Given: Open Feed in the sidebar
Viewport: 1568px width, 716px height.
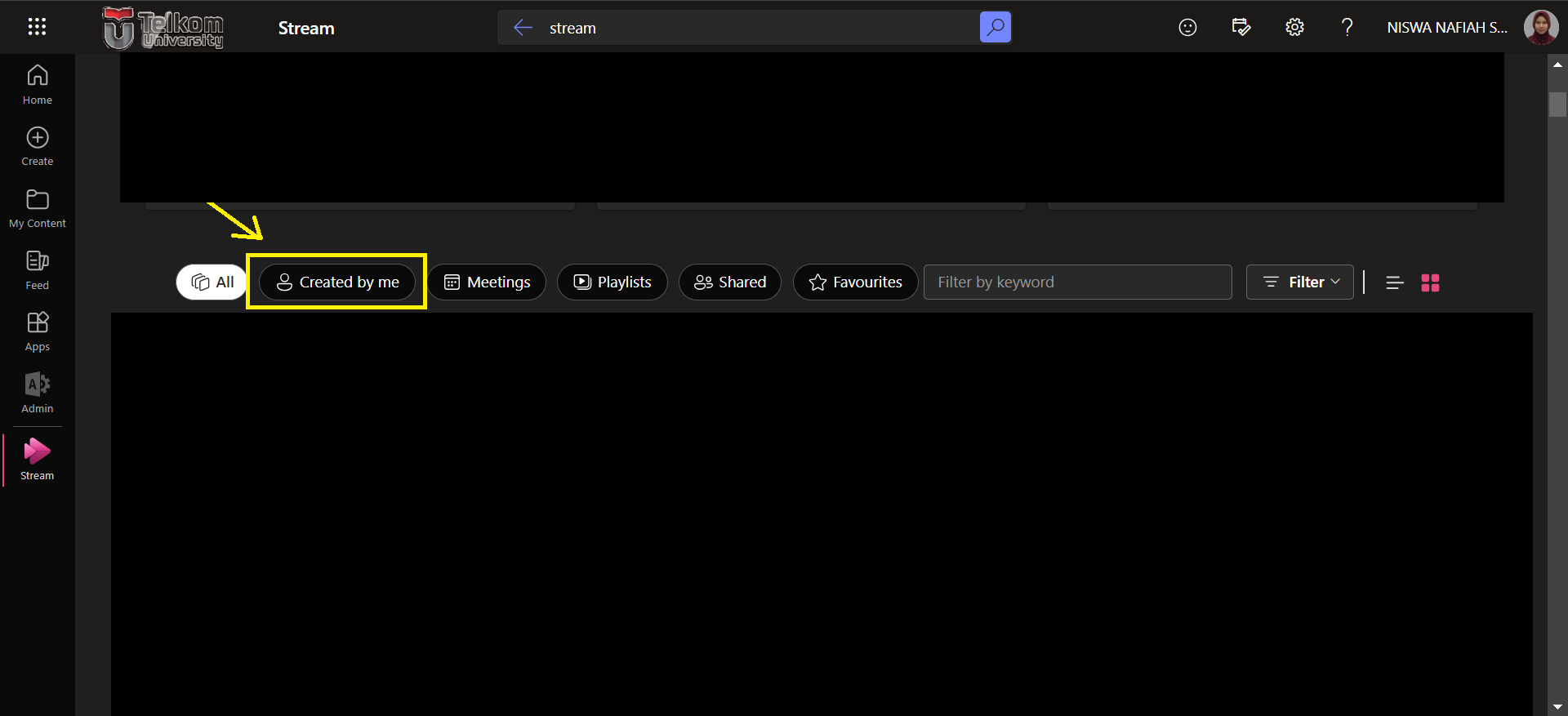Looking at the screenshot, I should pos(38,270).
